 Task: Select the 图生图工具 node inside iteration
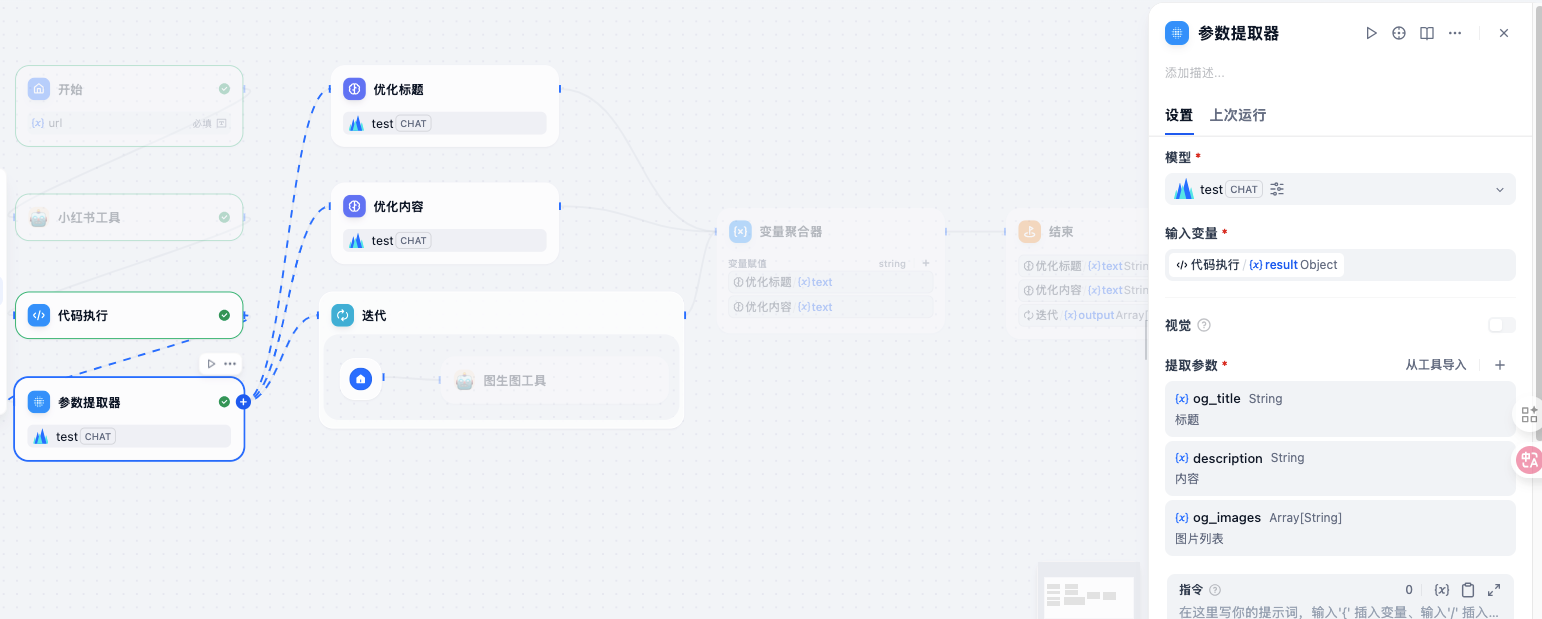pos(556,380)
